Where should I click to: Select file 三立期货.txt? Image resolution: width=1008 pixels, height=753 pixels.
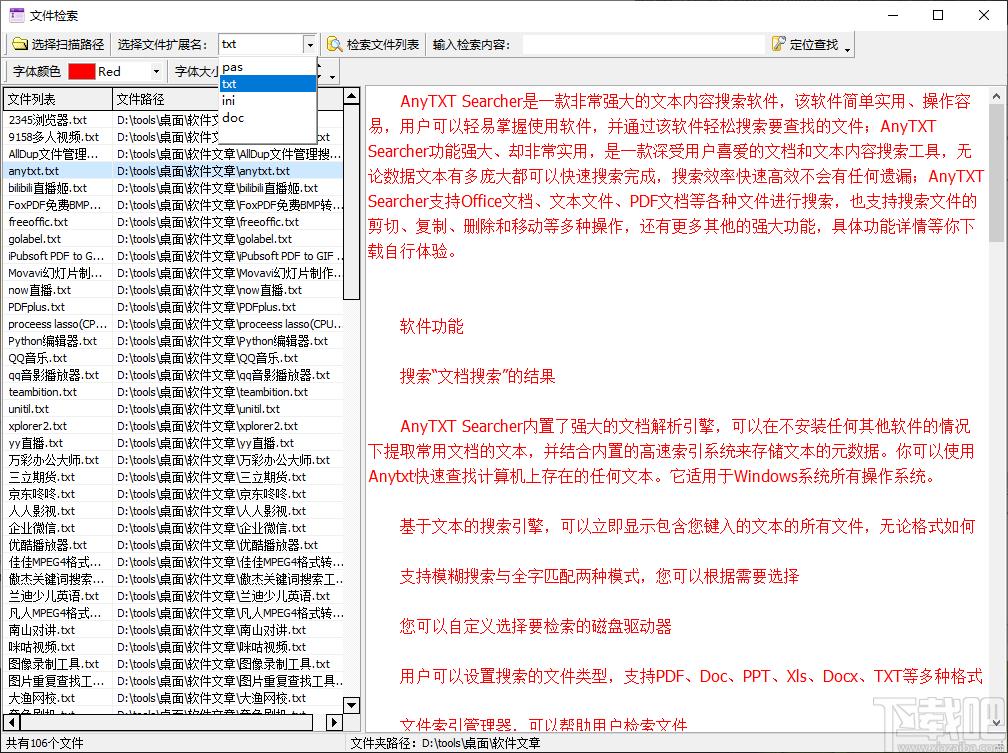41,477
